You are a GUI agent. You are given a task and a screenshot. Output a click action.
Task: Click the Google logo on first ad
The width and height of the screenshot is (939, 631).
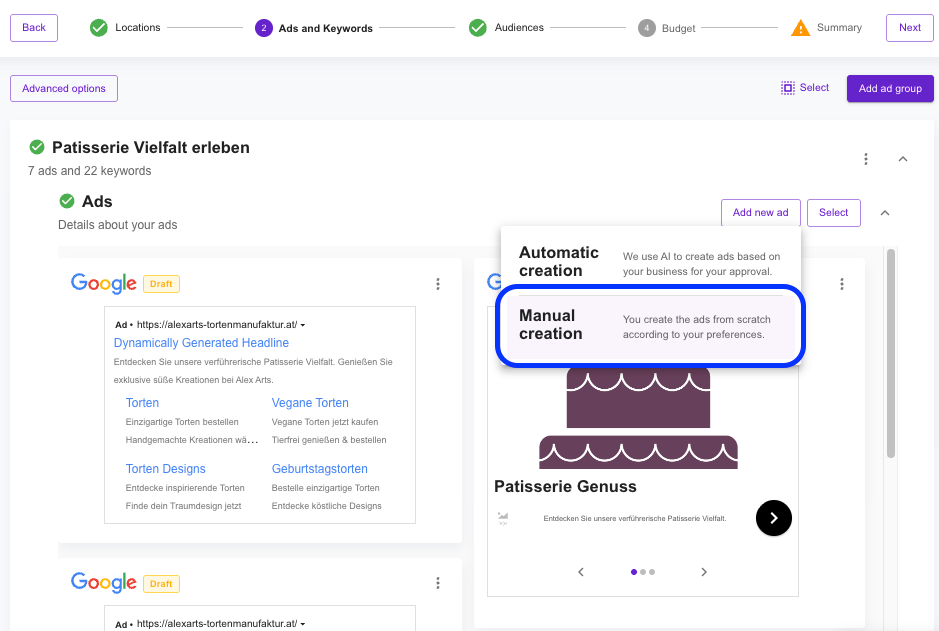tap(104, 283)
